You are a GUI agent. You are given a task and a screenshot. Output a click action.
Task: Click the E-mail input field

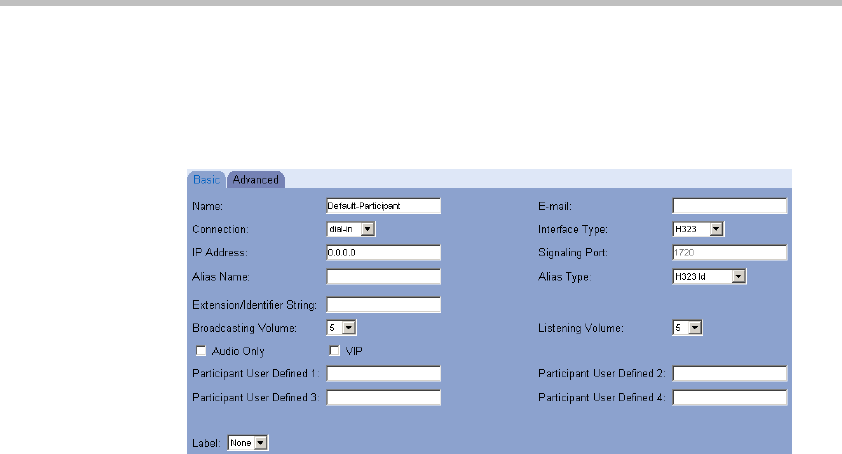pyautogui.click(x=730, y=206)
